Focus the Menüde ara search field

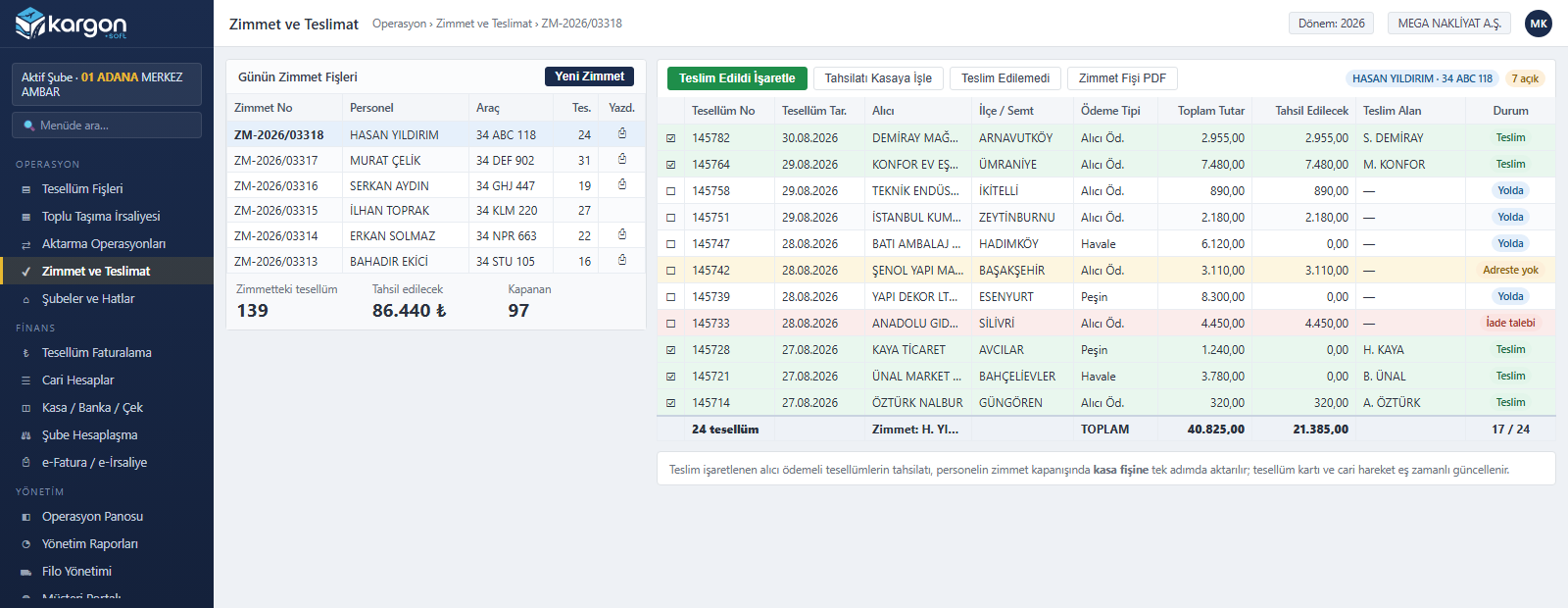point(107,126)
